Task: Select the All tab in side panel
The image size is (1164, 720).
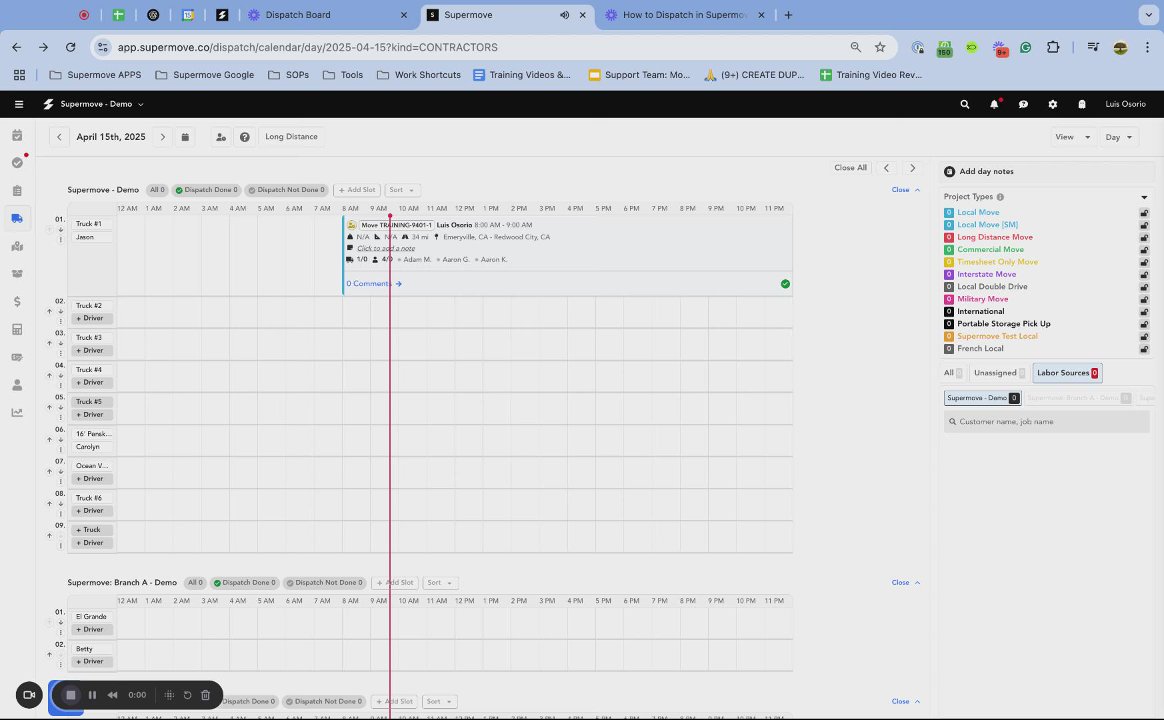Action: point(952,373)
